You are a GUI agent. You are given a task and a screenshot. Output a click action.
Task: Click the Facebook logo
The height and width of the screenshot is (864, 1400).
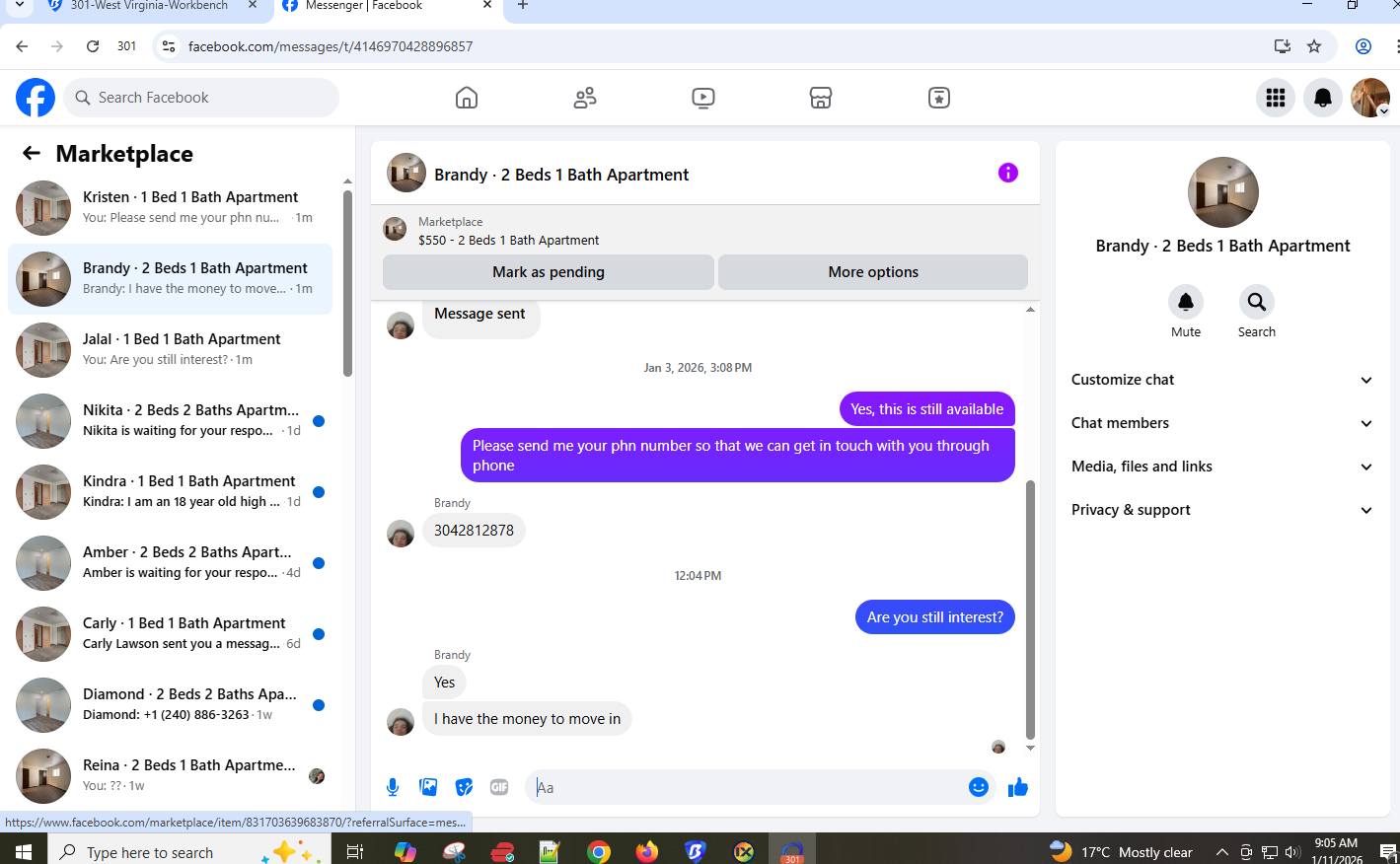36,98
